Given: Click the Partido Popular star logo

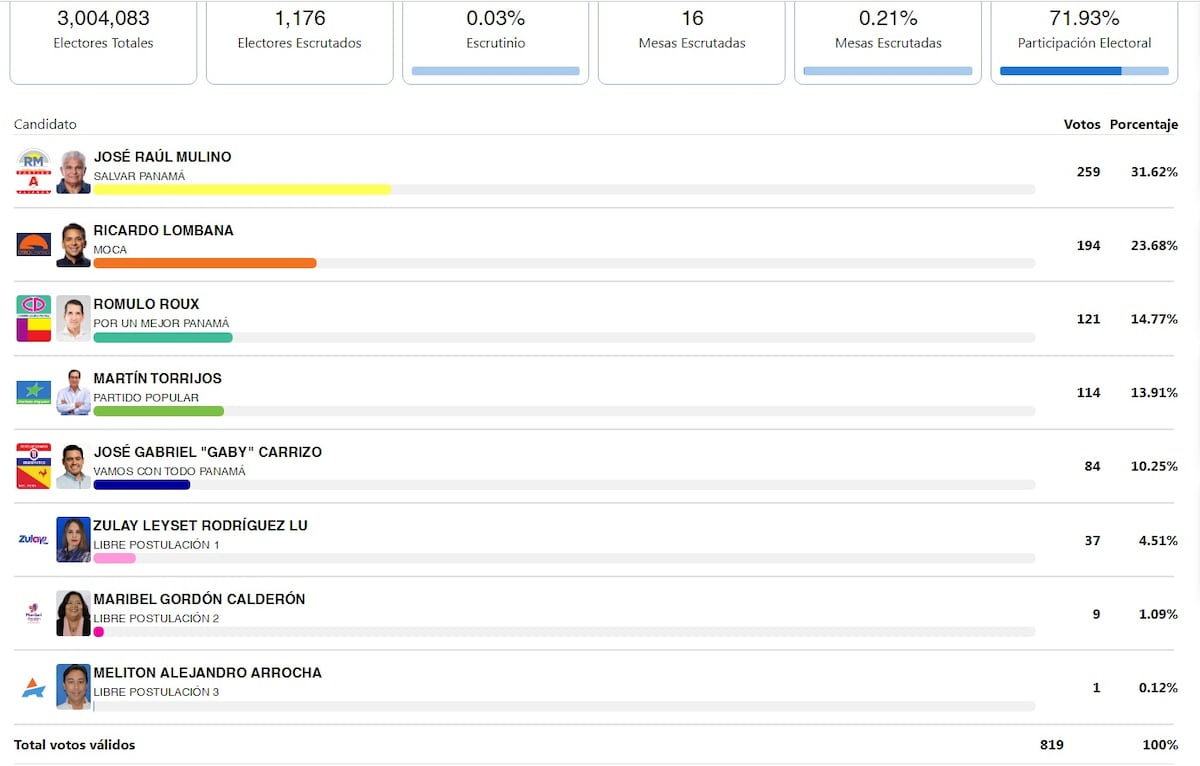Looking at the screenshot, I should tap(34, 392).
